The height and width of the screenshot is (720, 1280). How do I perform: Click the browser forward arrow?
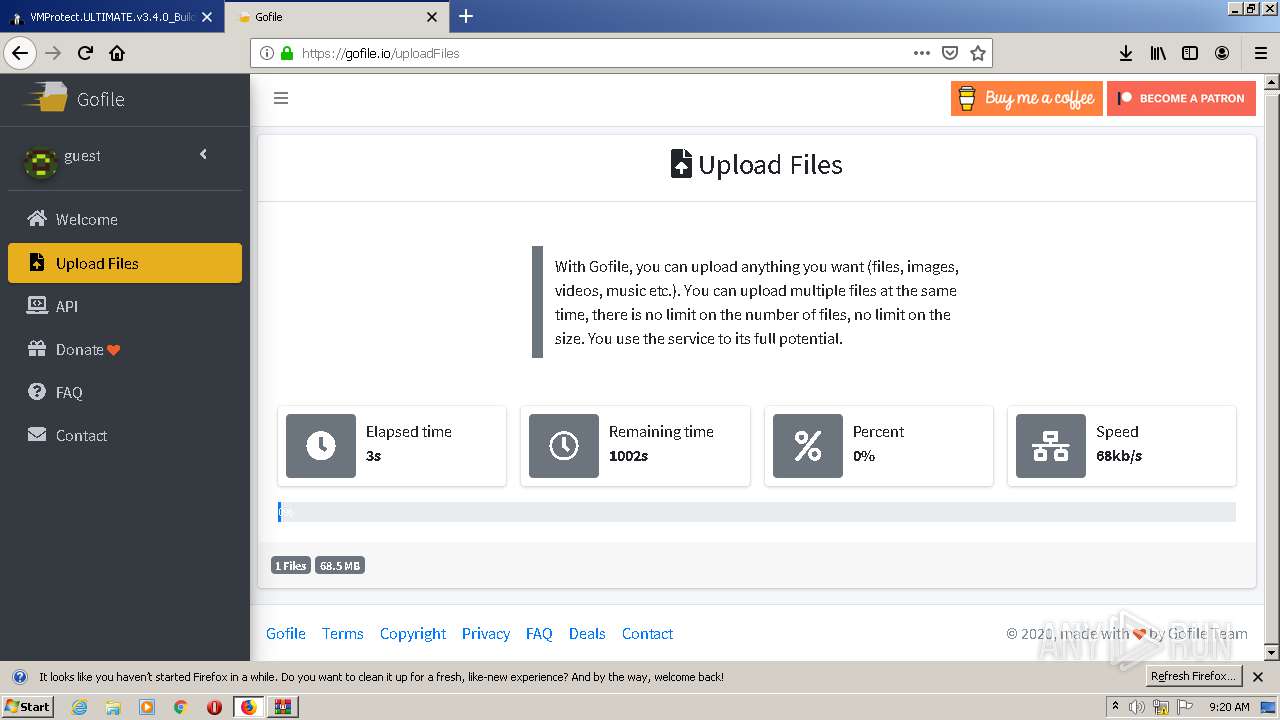click(x=53, y=53)
